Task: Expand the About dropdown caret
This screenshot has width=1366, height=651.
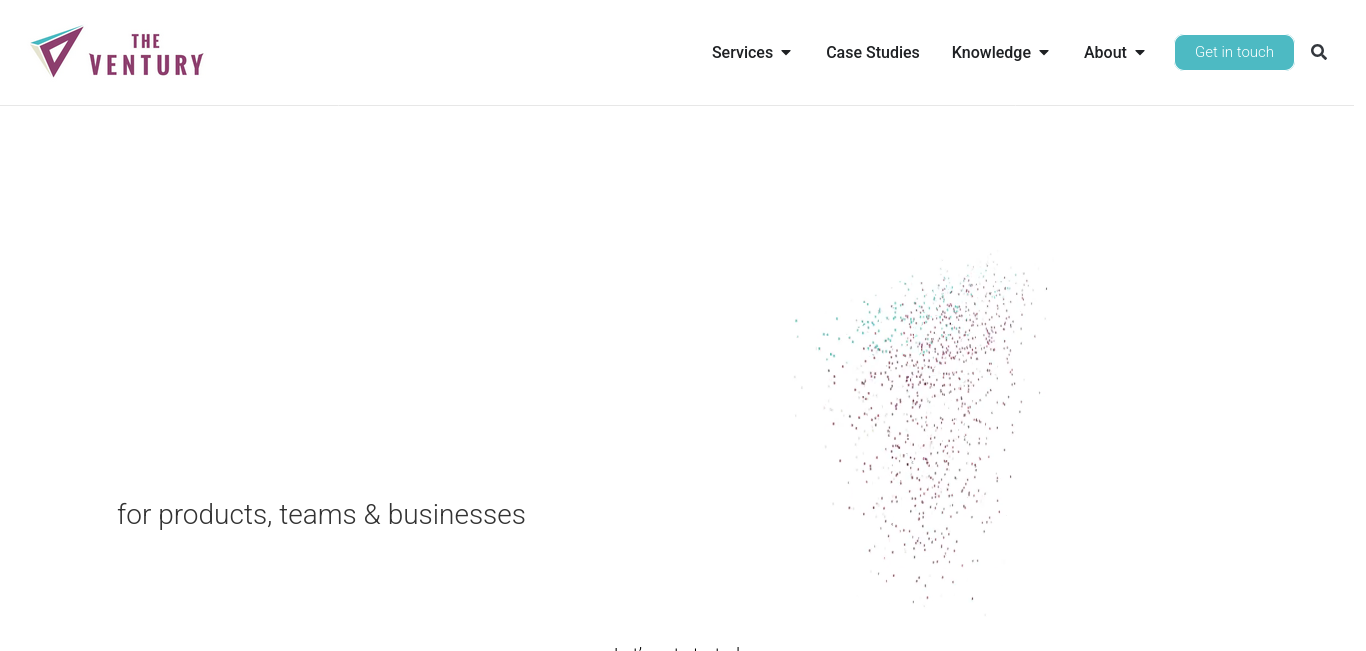Action: click(1140, 53)
